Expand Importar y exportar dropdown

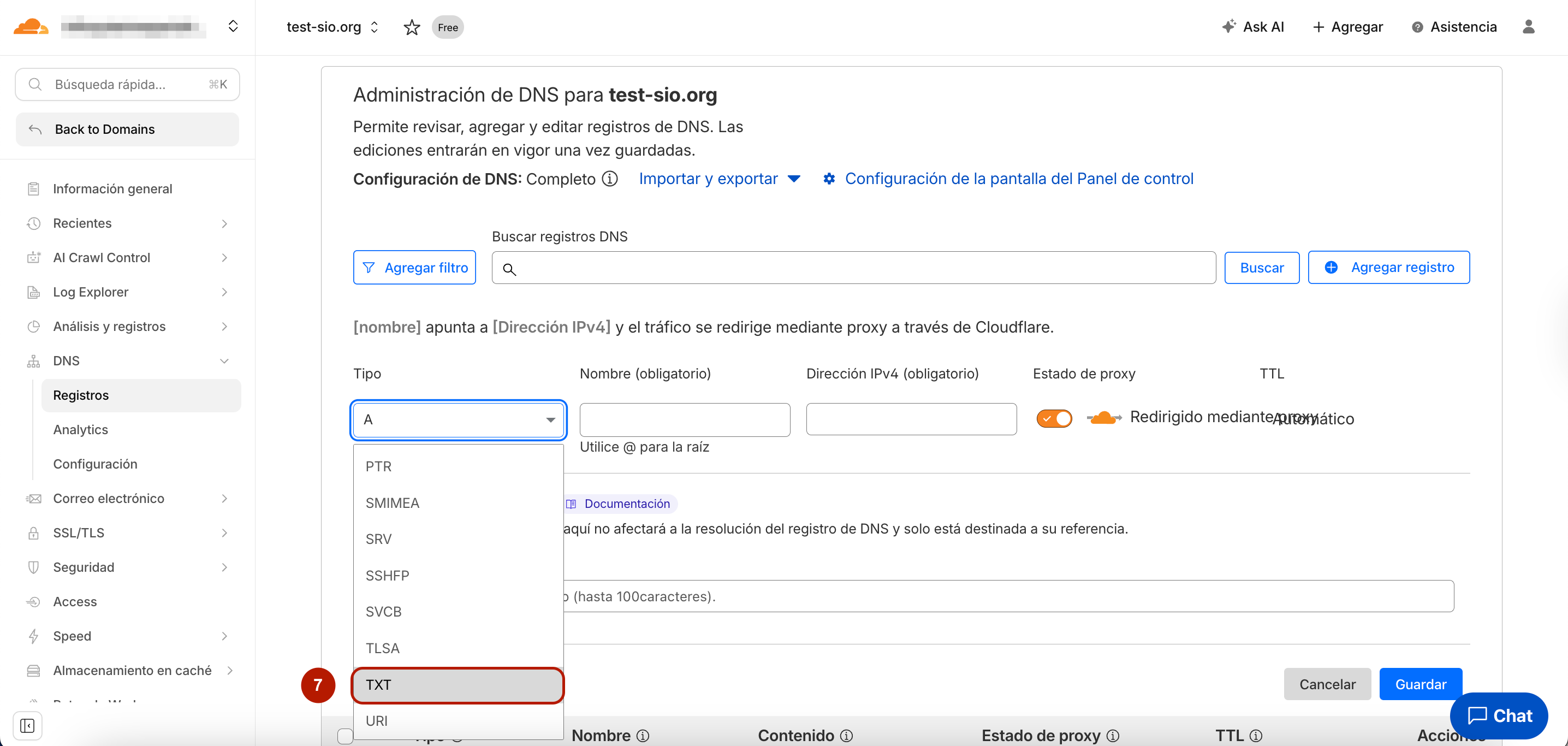[719, 179]
